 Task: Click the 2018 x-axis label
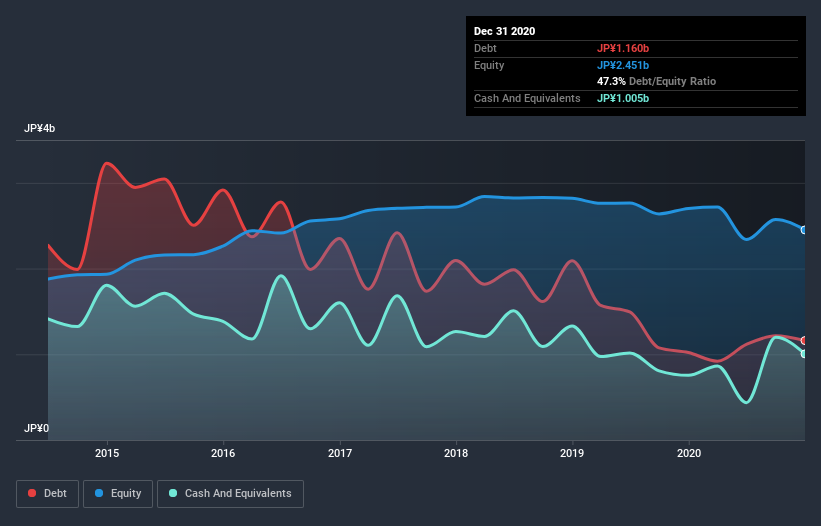coord(456,453)
